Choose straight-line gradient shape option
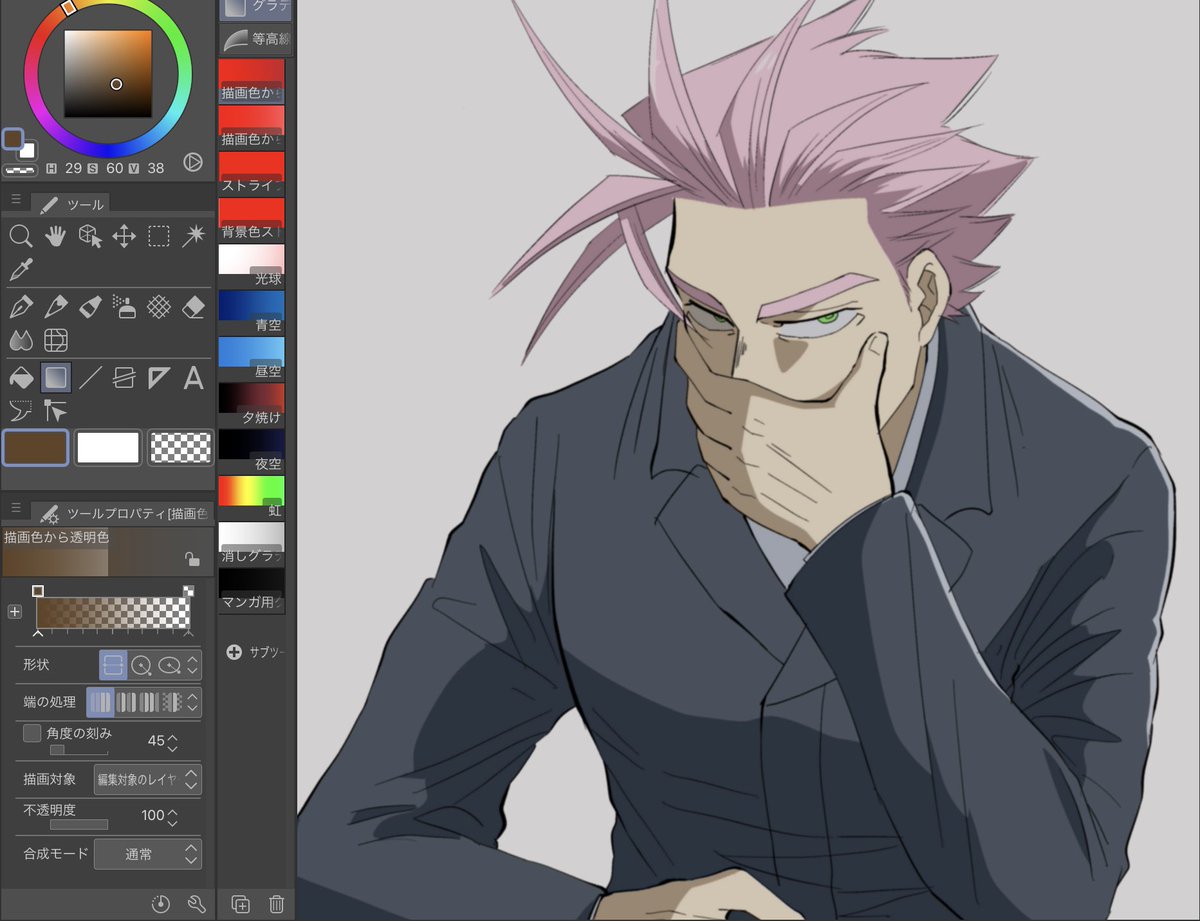 tap(113, 664)
